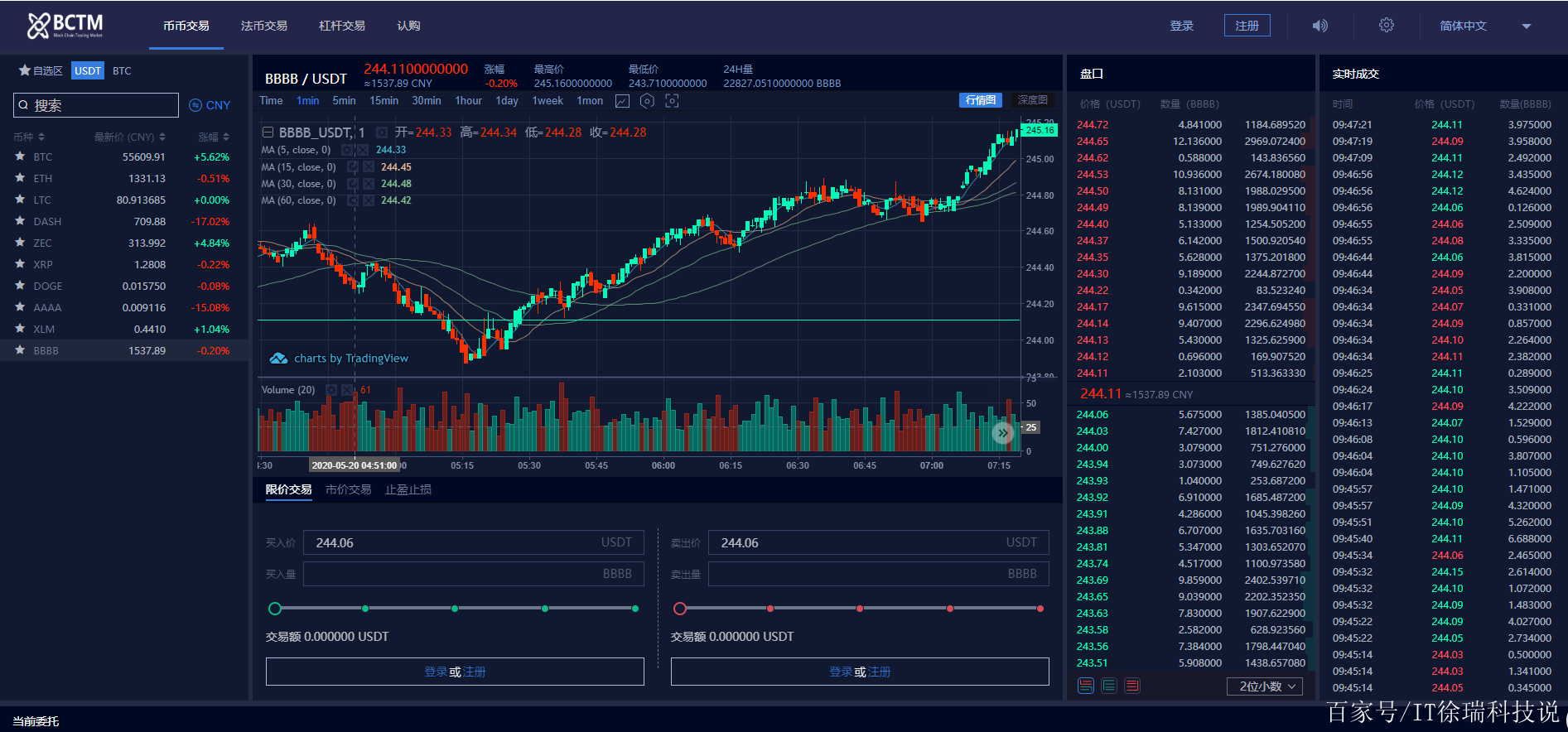The image size is (1568, 732).
Task: Remove MA (5, close, 0) indicator
Action: point(362,150)
